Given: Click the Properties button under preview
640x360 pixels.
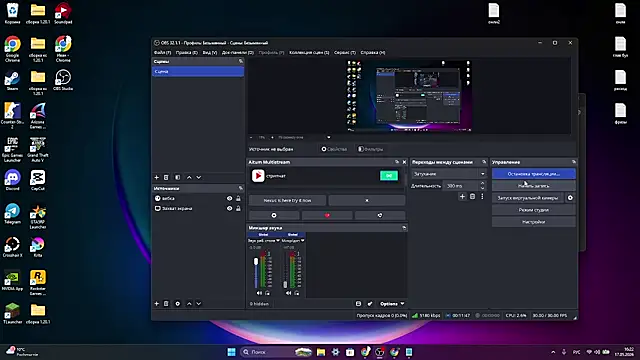Looking at the screenshot, I should click(x=334, y=149).
